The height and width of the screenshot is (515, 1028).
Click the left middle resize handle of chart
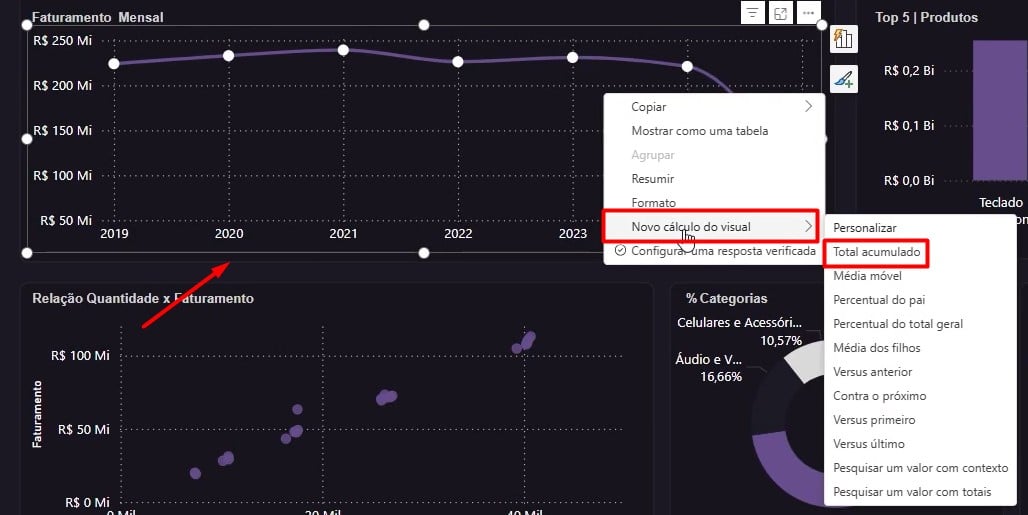[27, 139]
